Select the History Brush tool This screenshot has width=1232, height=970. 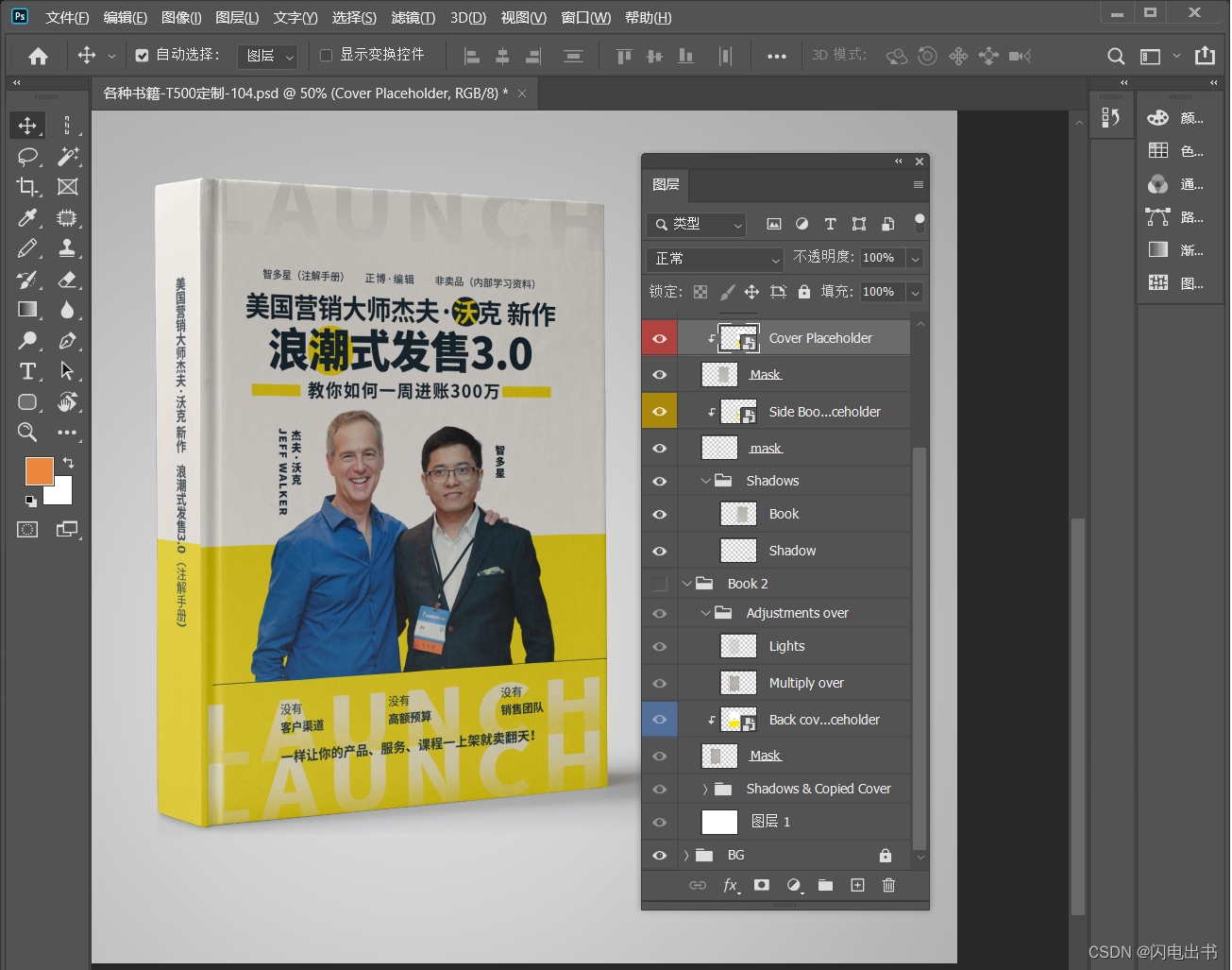click(x=27, y=280)
